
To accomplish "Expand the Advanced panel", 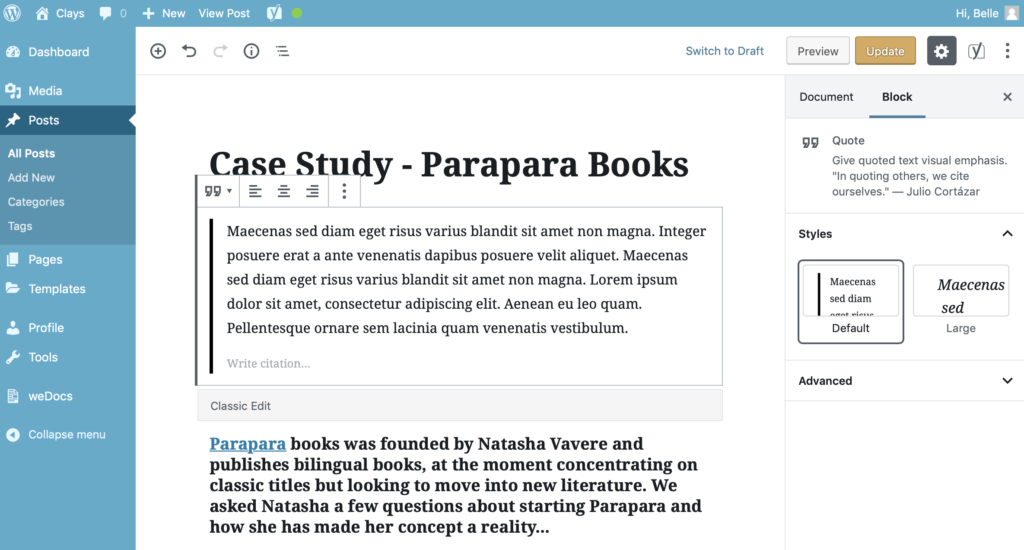I will (x=904, y=381).
